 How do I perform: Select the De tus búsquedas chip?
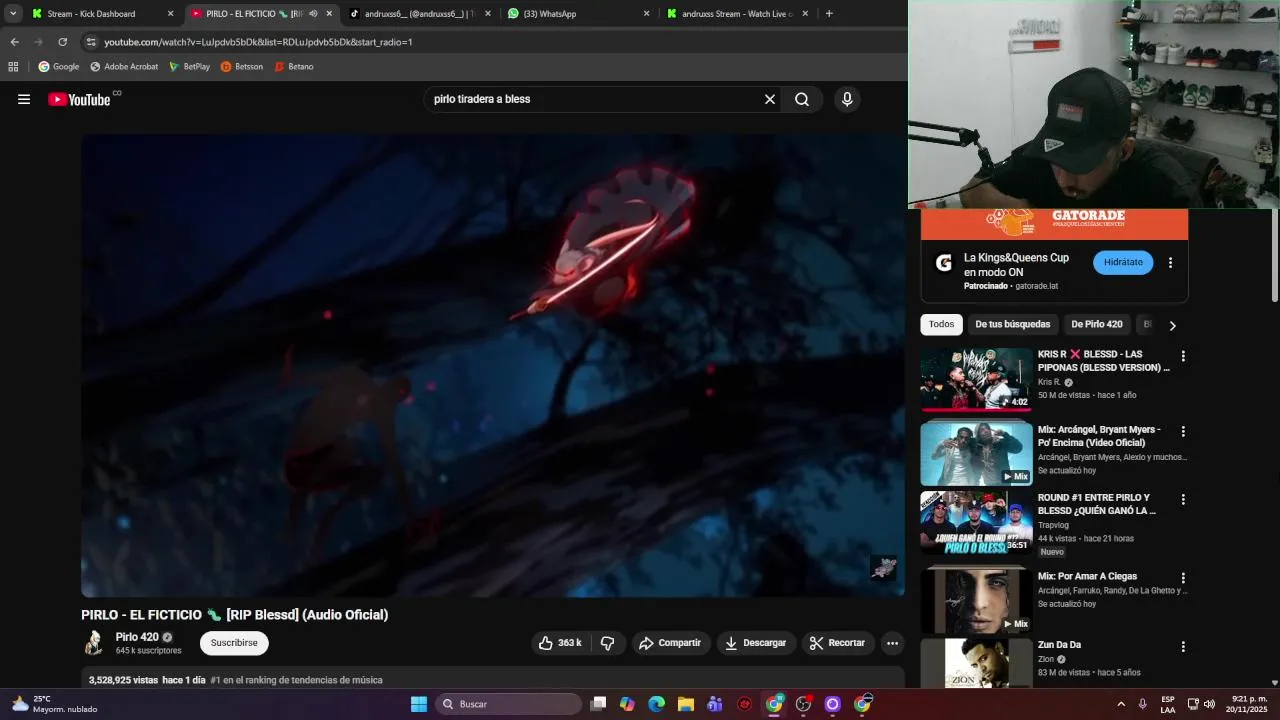(x=1012, y=324)
